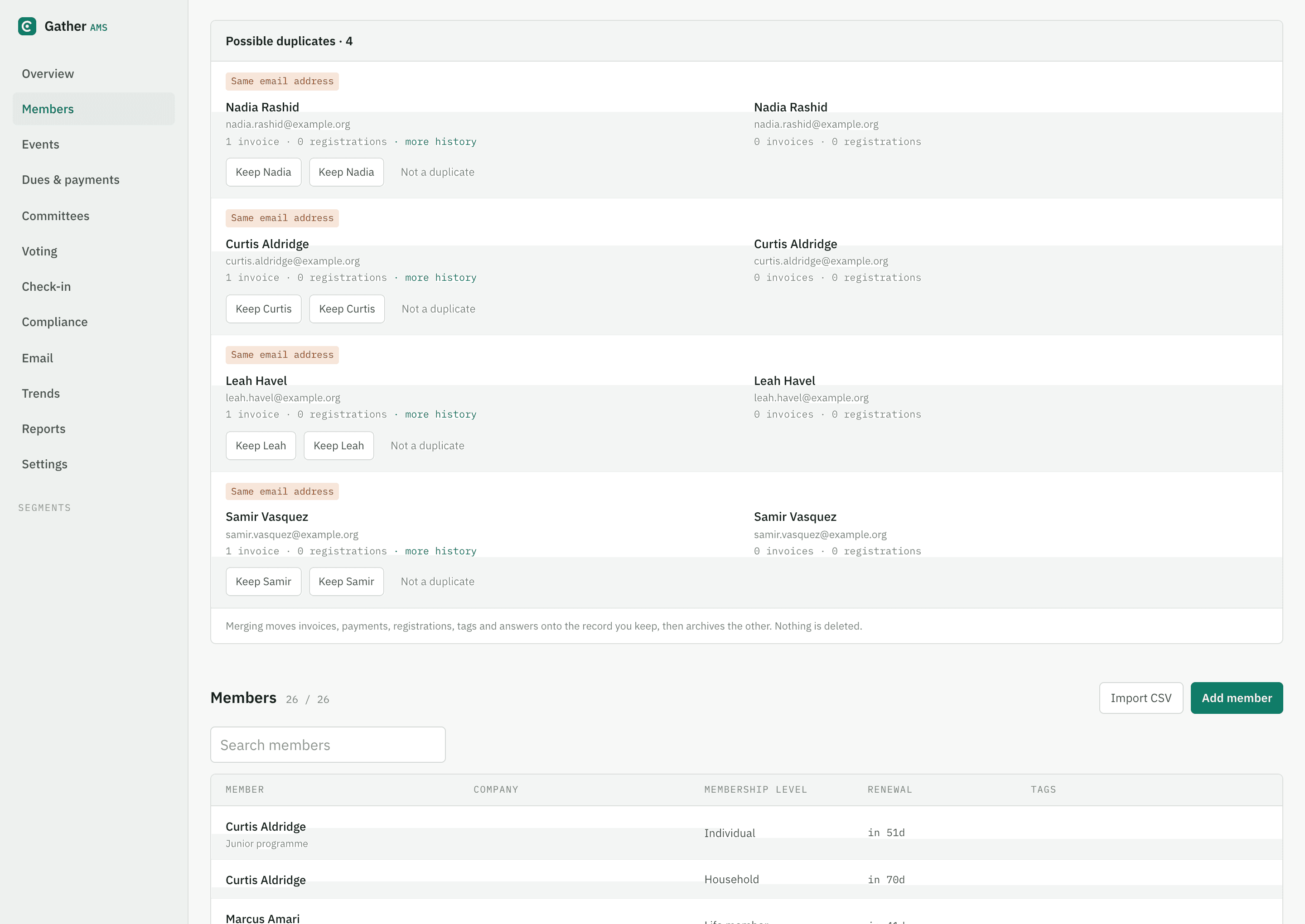The image size is (1305, 924).
Task: Focus the Search members field
Action: coord(328,745)
